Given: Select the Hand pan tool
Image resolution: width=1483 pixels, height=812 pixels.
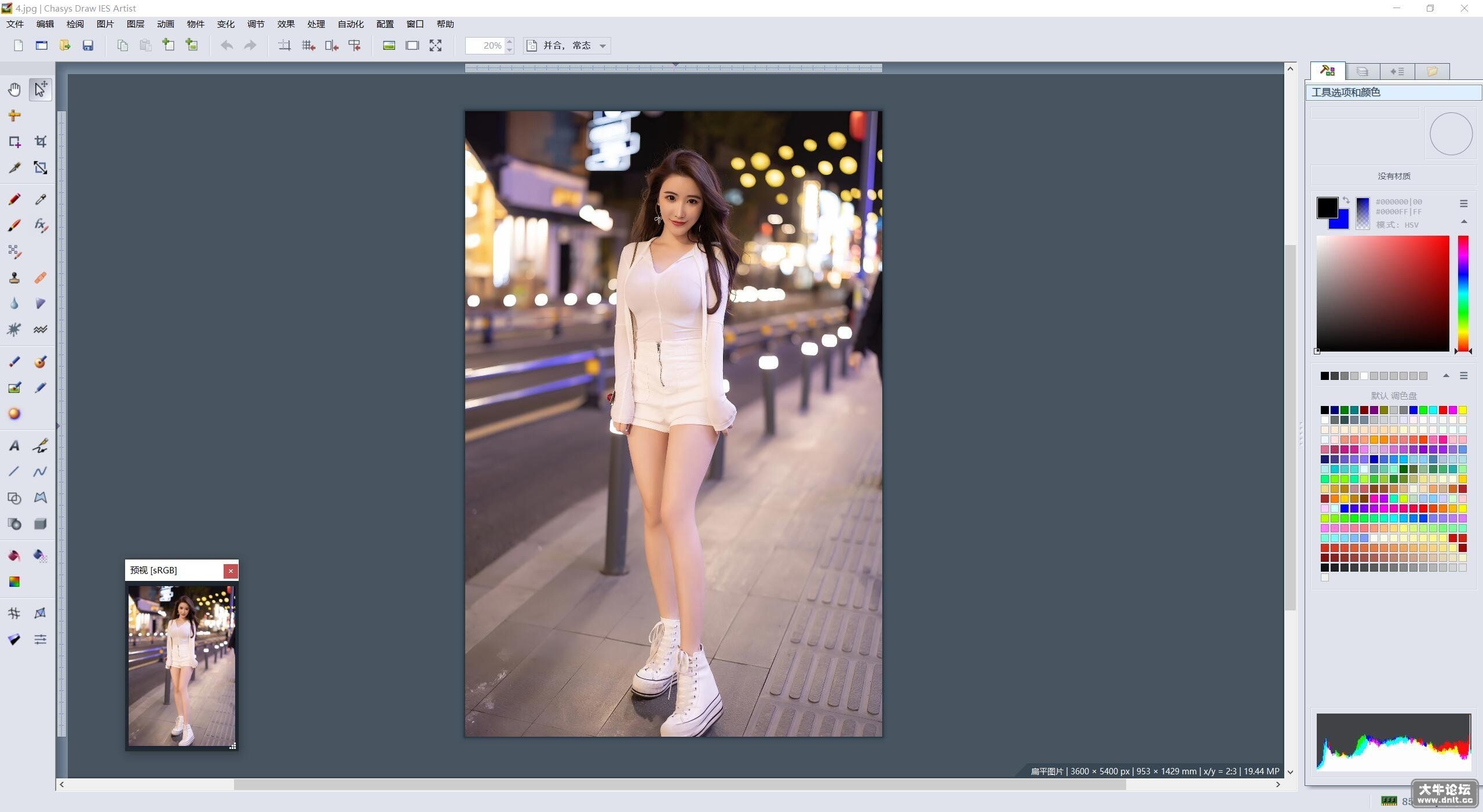Looking at the screenshot, I should coord(14,89).
